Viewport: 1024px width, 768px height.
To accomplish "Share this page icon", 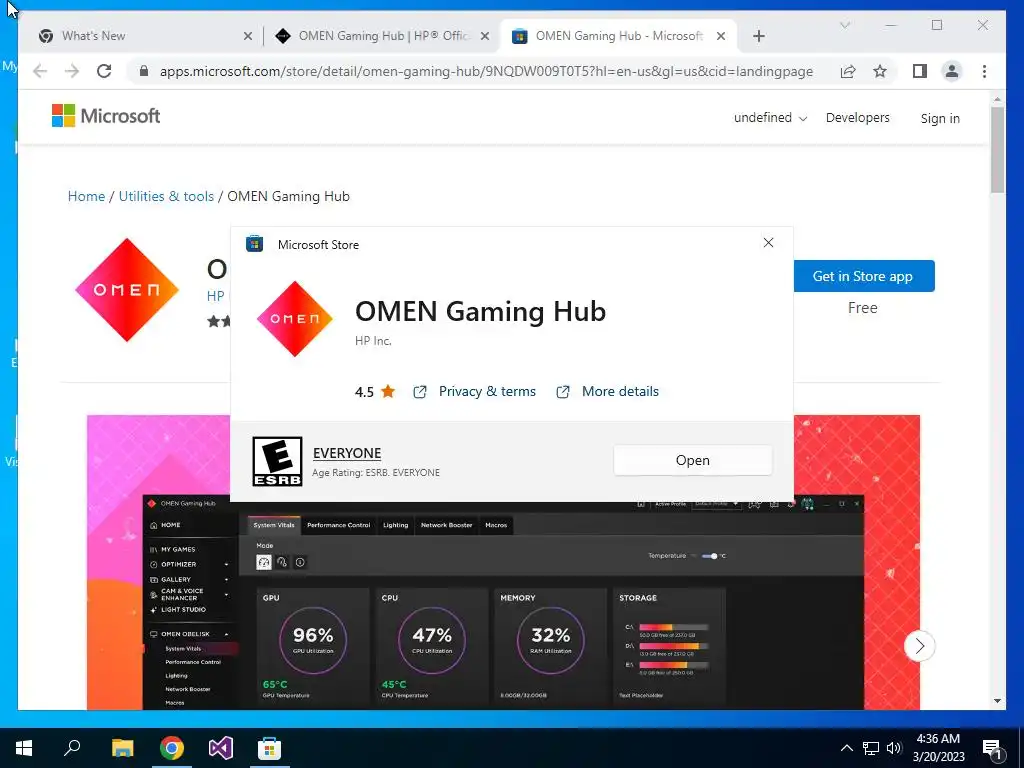I will pos(848,71).
